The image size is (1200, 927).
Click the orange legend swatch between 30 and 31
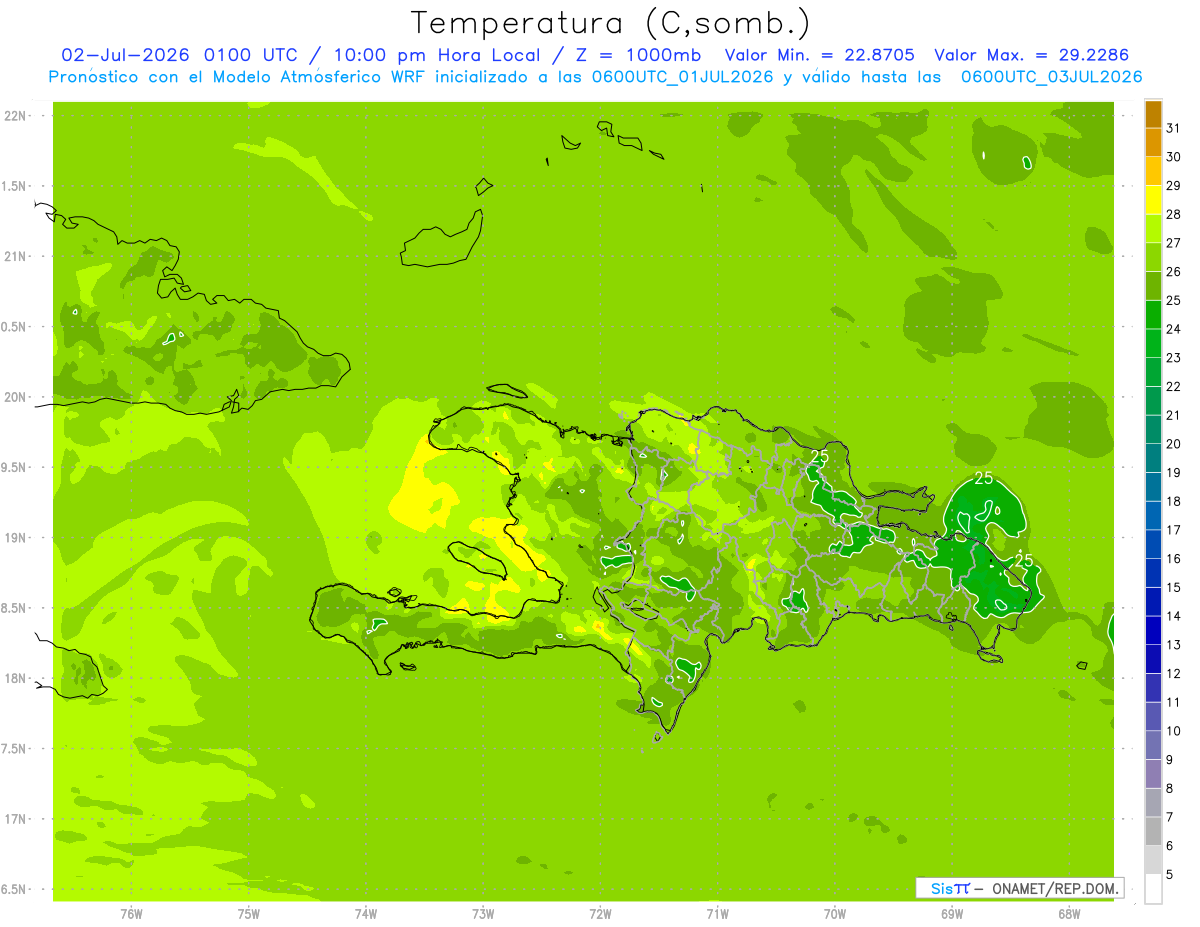point(1153,143)
